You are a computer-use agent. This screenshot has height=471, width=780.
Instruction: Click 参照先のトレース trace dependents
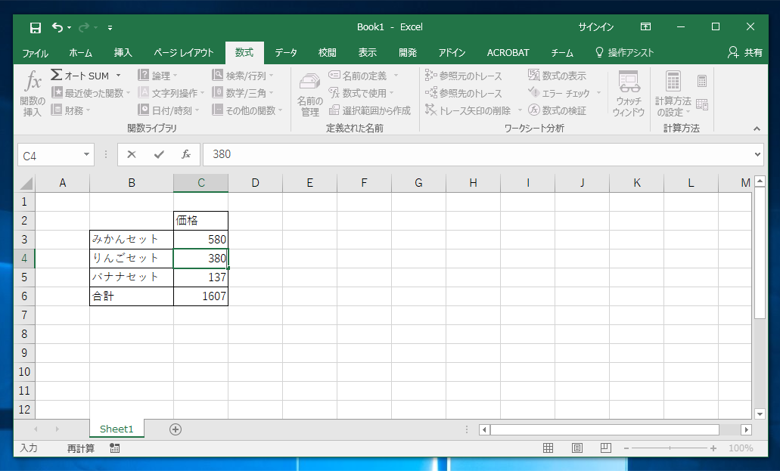[464, 93]
